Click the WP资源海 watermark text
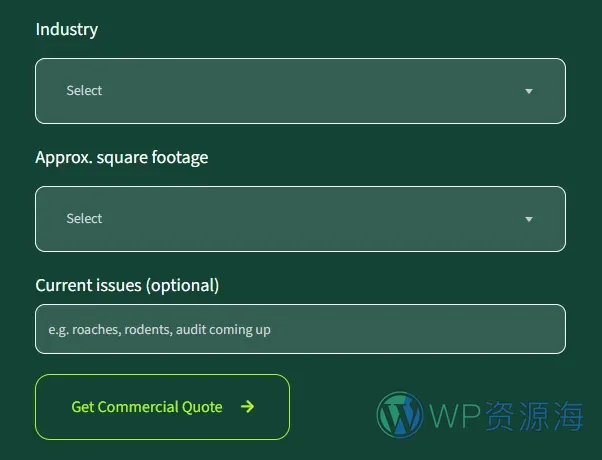602x460 pixels. coord(506,416)
